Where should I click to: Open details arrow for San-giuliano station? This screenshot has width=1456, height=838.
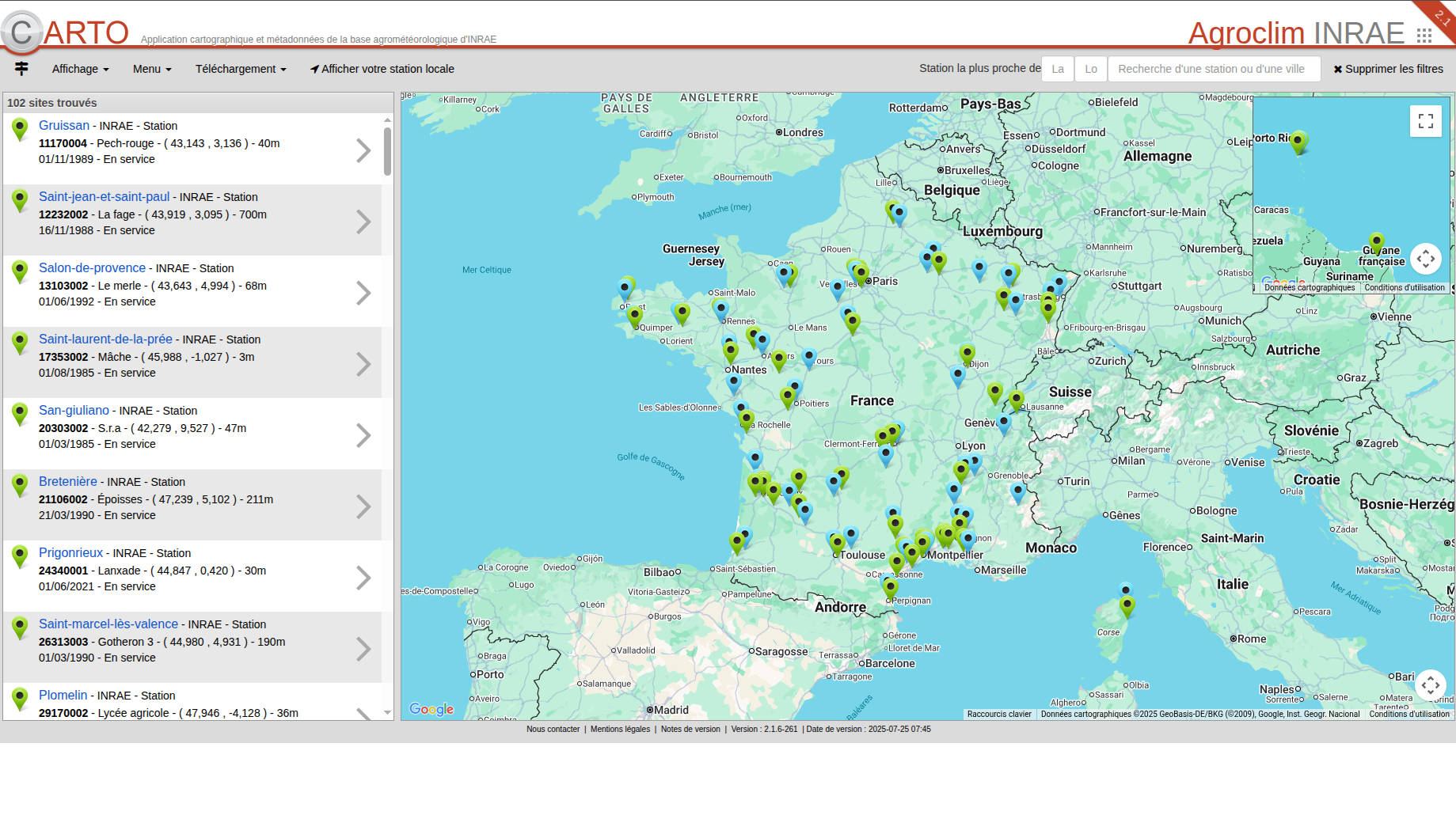click(x=363, y=435)
